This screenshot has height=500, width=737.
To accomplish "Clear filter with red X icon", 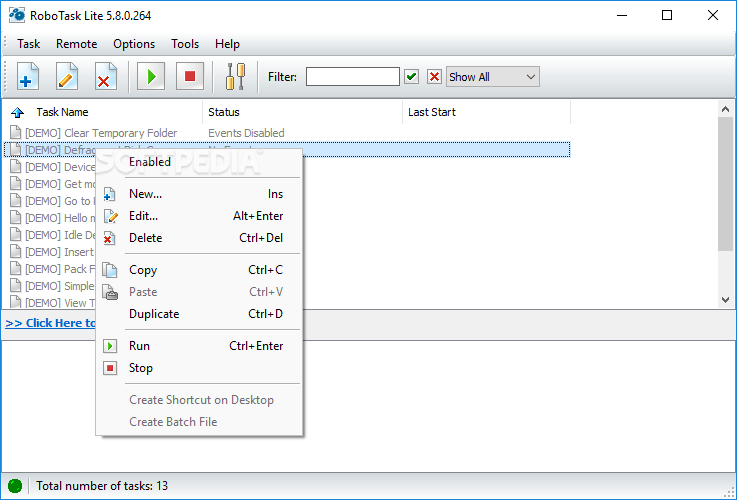I will point(434,77).
